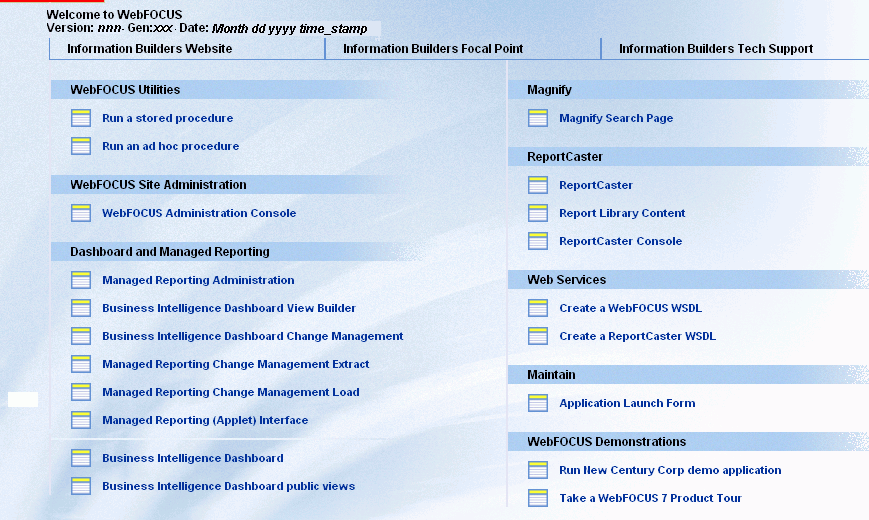Screen dimensions: 869x520
Task: Open Managed Reporting (Applet) Interface
Action: 205,420
